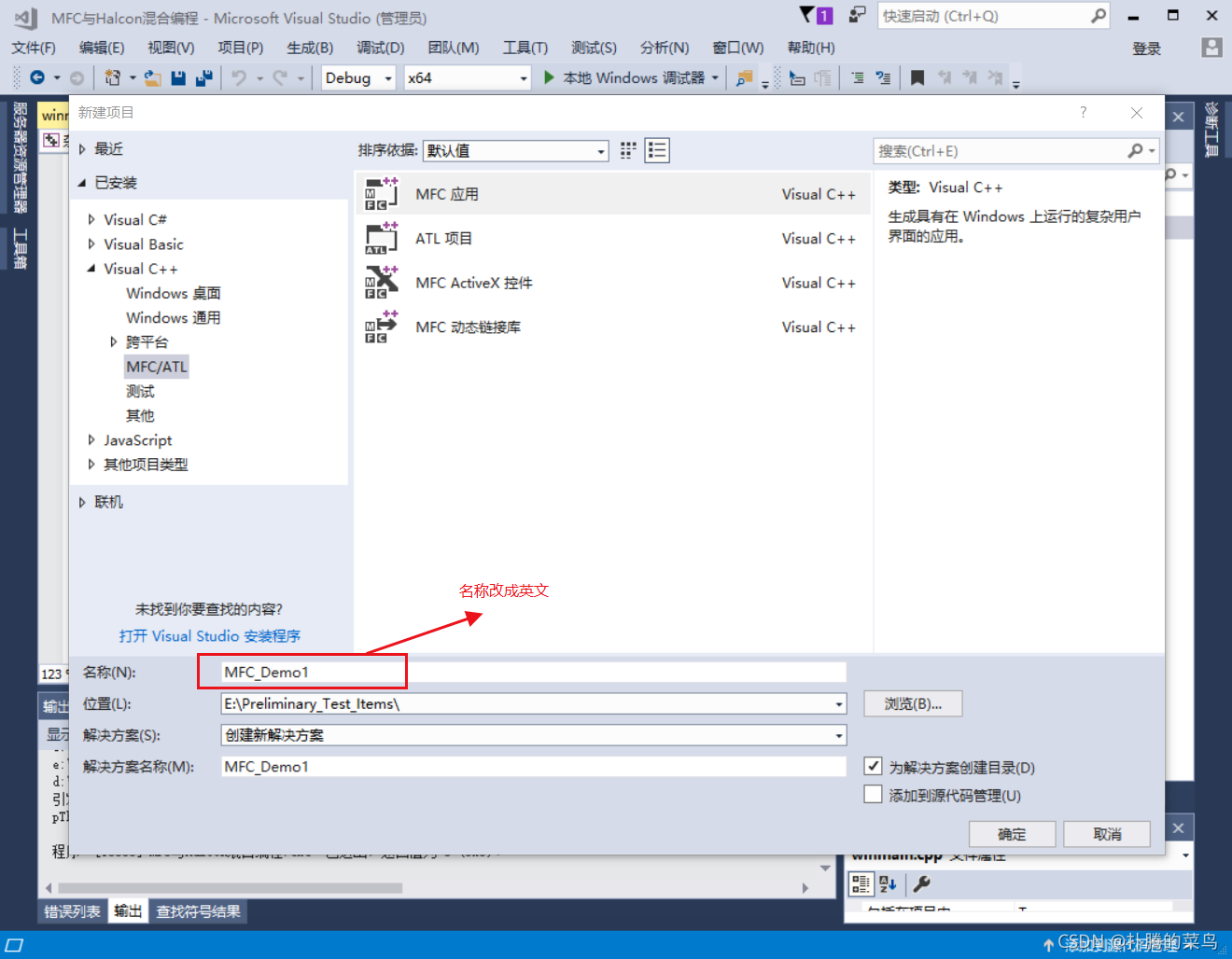Toggle add to source control checkbox
Viewport: 1232px width, 959px height.
point(873,794)
